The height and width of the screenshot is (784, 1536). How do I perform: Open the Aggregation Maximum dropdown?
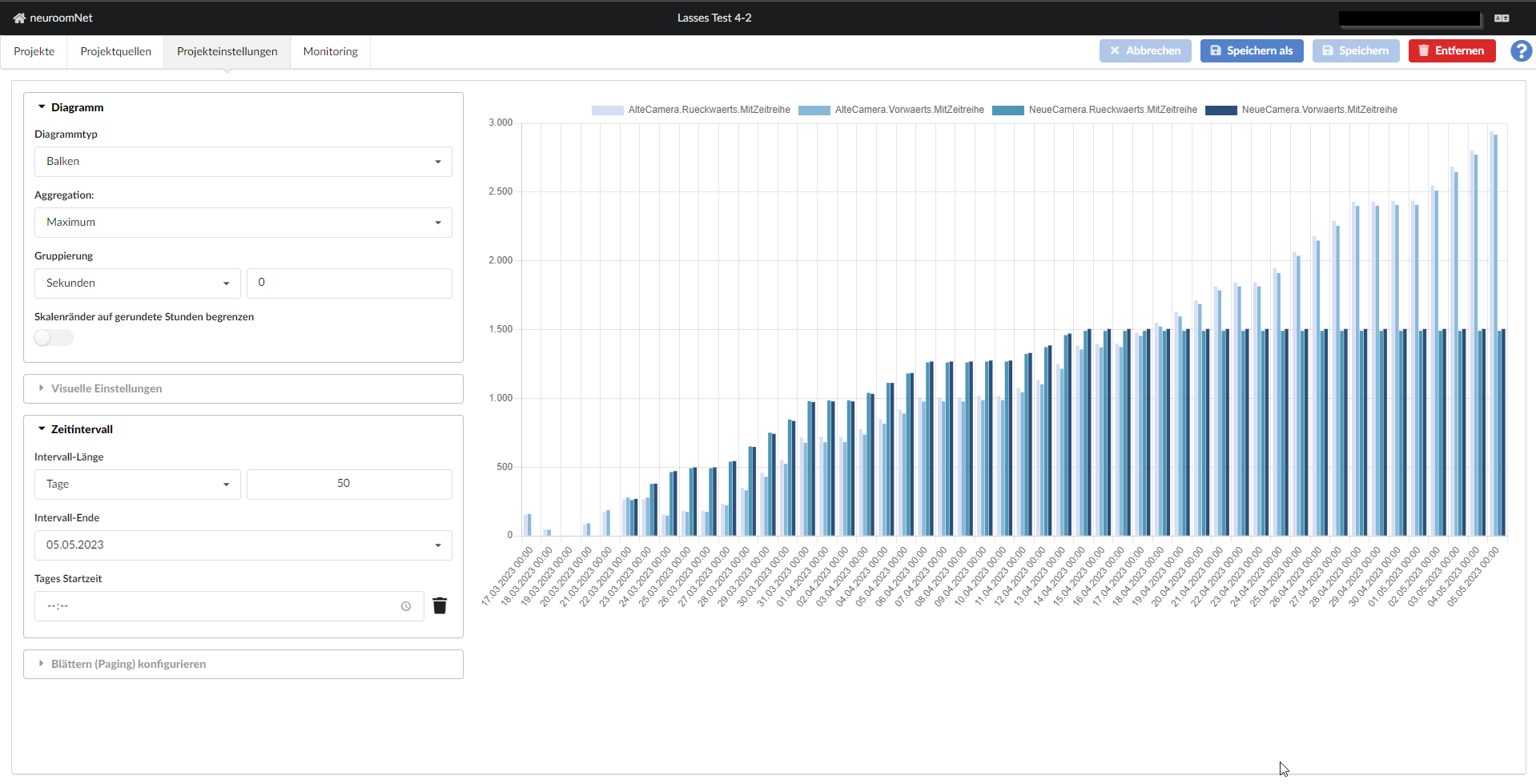coord(243,223)
